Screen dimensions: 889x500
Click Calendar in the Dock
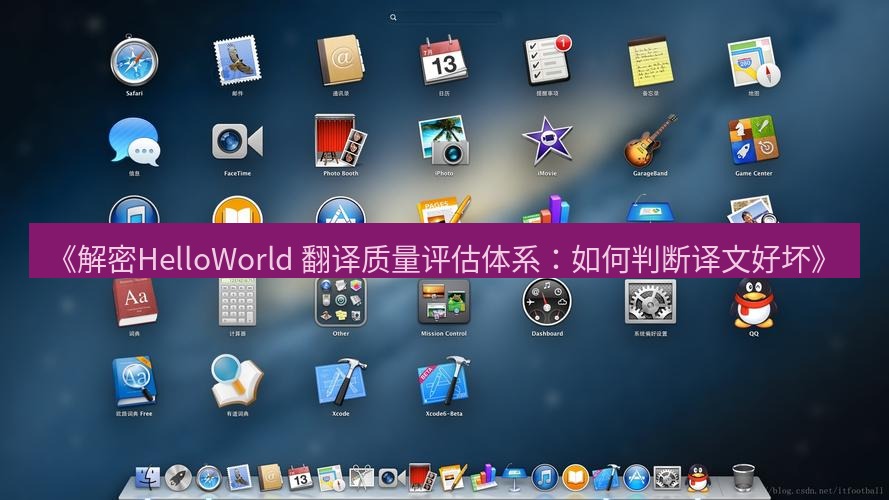(x=300, y=477)
